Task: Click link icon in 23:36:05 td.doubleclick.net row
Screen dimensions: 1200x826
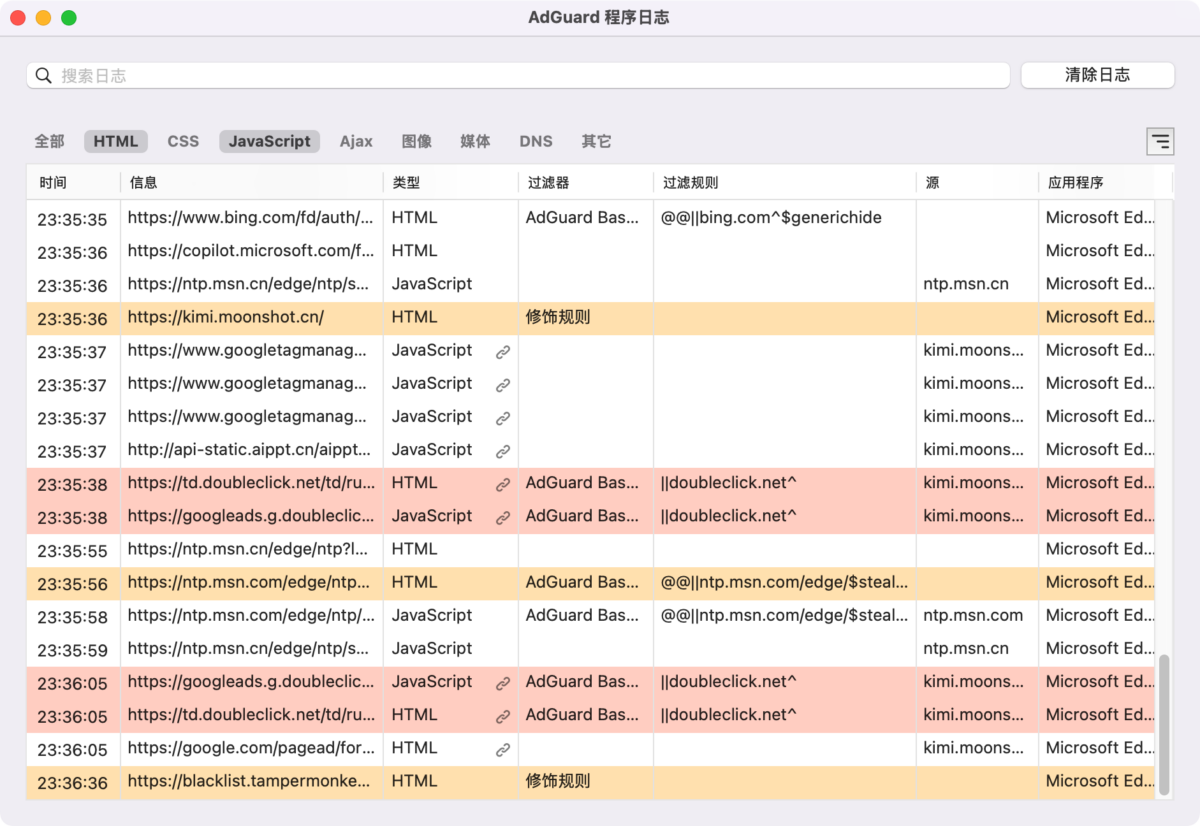Action: [x=503, y=716]
